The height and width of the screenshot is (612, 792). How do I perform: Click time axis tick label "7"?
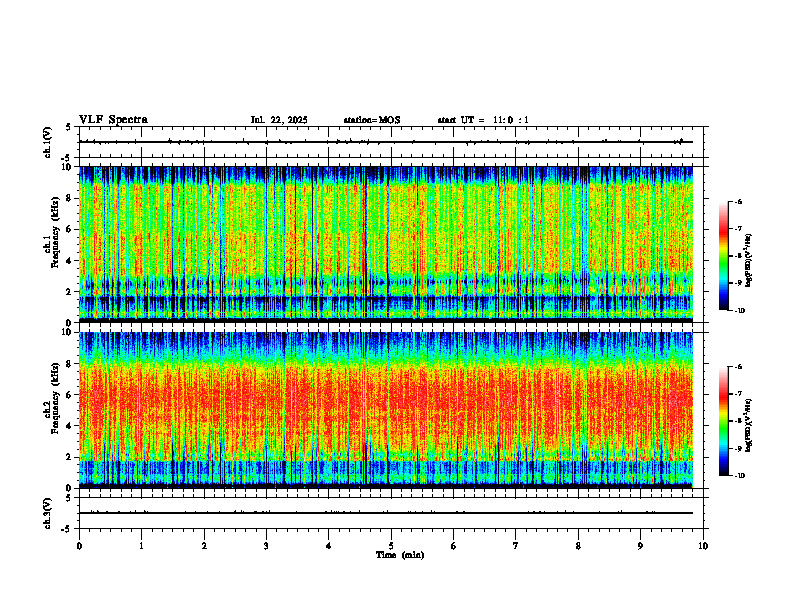(x=516, y=546)
